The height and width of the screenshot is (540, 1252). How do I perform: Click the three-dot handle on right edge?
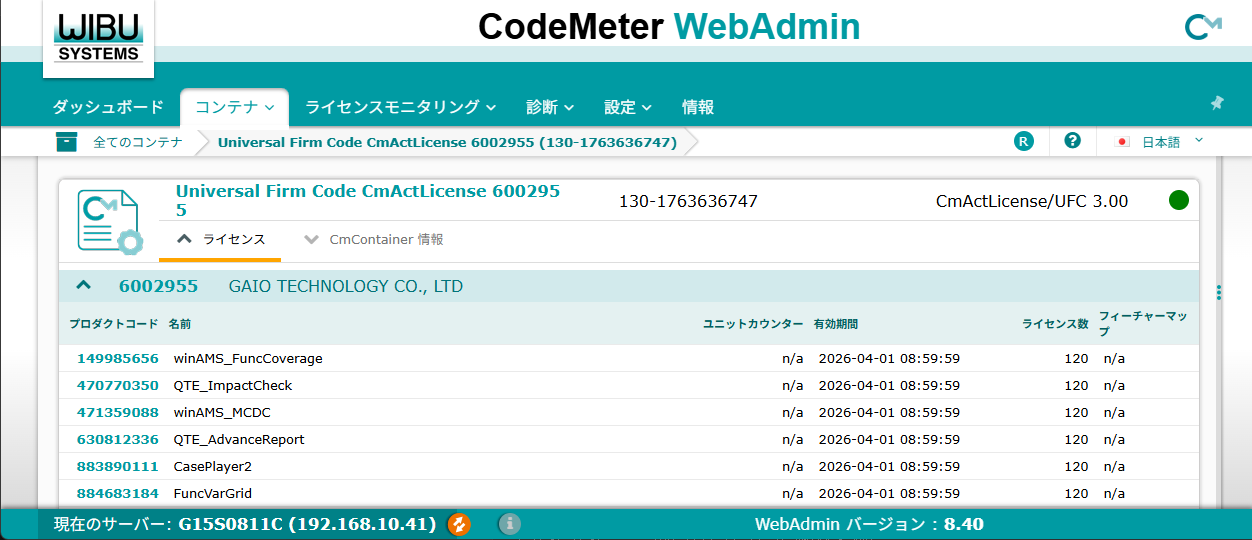click(x=1219, y=292)
